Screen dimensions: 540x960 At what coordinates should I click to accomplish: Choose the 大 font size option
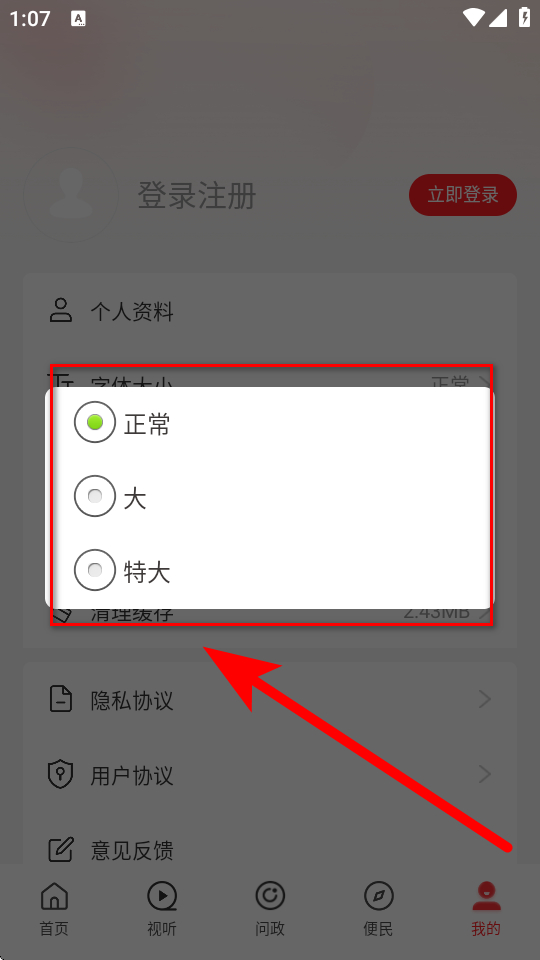click(x=95, y=497)
